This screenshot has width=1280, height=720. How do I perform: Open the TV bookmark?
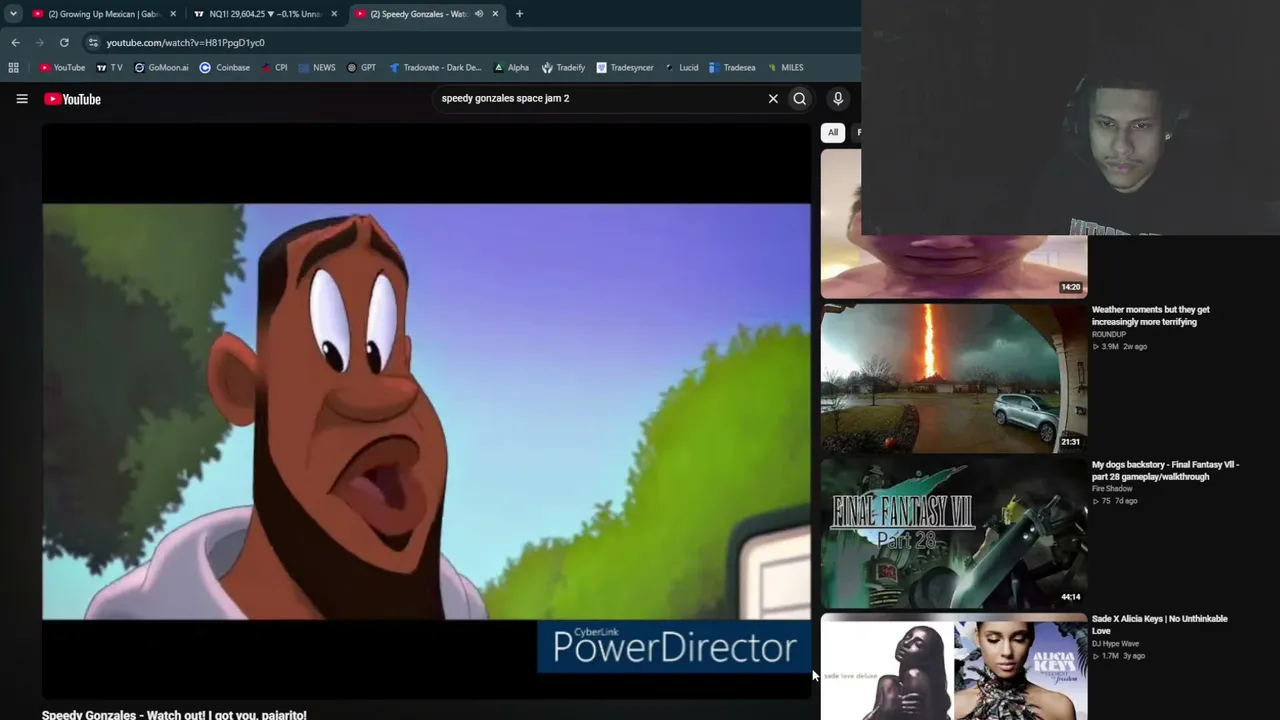point(109,68)
